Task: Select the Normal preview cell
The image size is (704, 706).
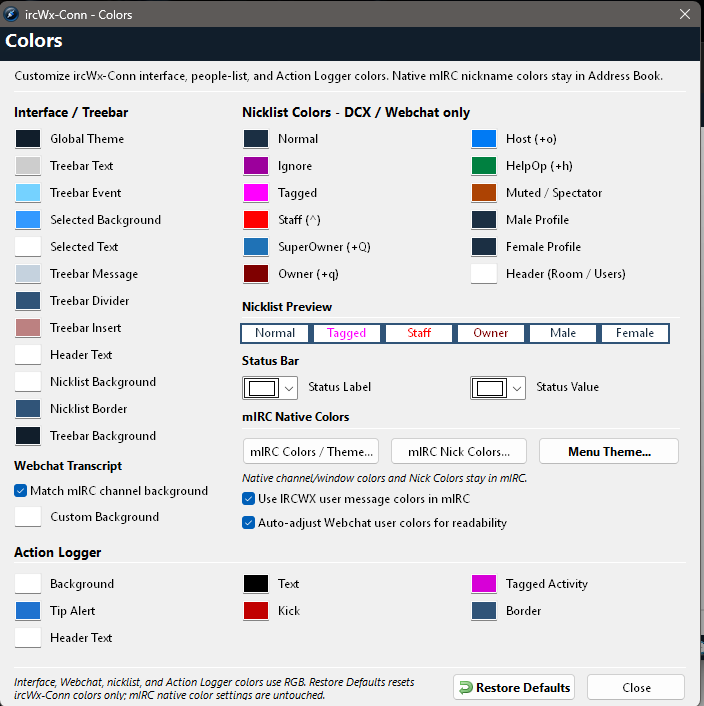Action: pyautogui.click(x=275, y=333)
